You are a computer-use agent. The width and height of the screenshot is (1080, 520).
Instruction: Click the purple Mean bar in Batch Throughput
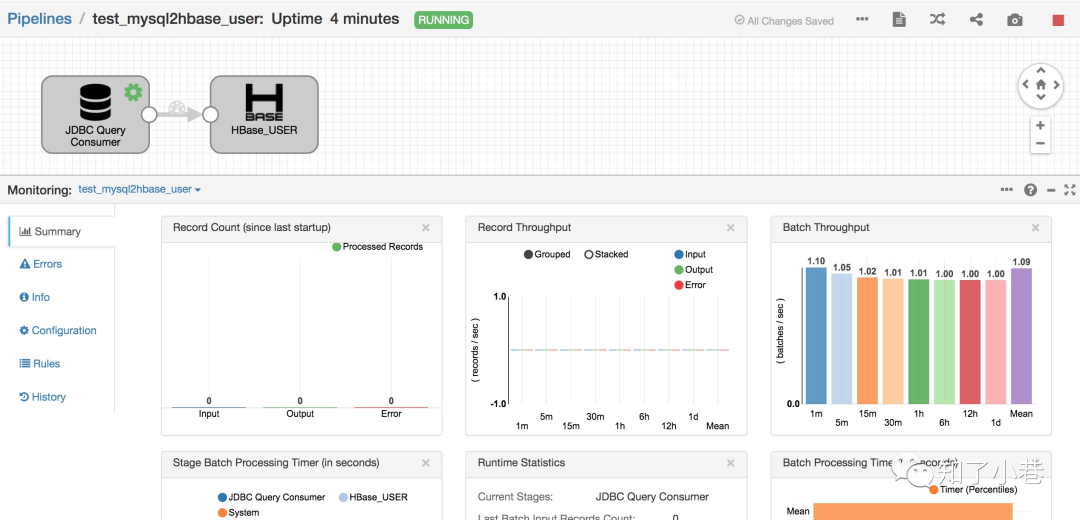pos(1021,336)
